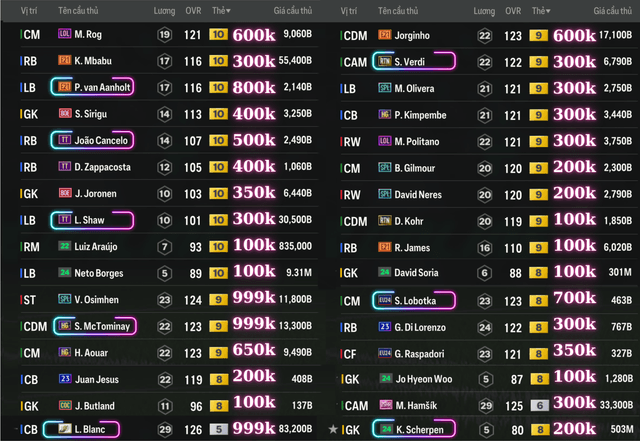Select highlighted player João Cancelo

click(92, 140)
